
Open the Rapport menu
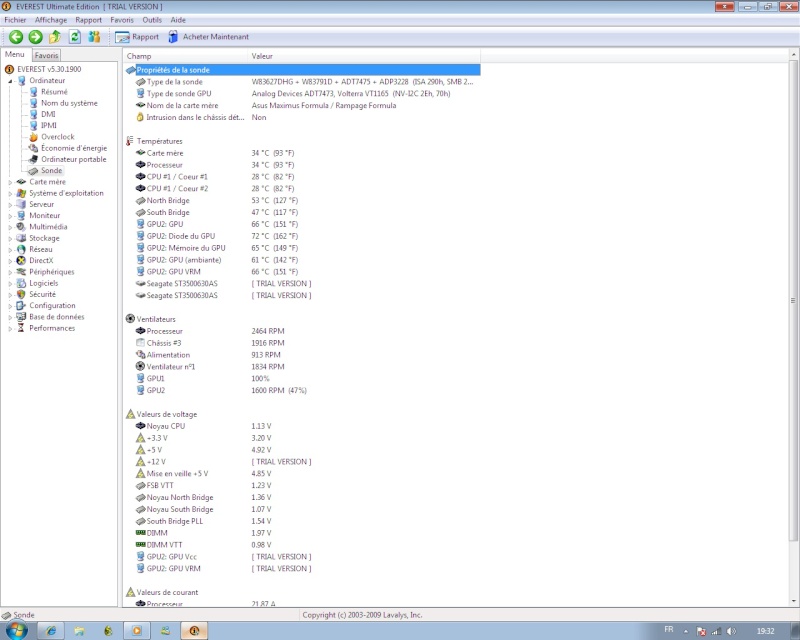[88, 20]
